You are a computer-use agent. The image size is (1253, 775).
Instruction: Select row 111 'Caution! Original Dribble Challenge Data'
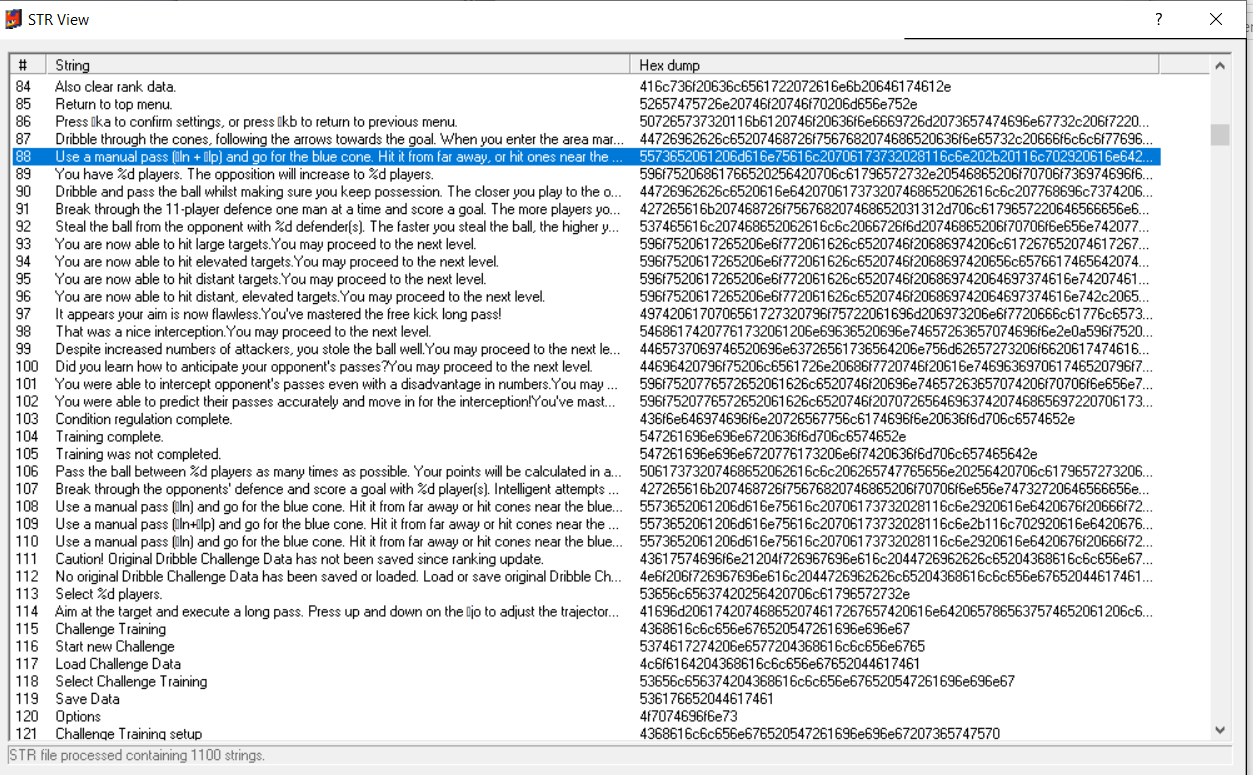click(585, 559)
